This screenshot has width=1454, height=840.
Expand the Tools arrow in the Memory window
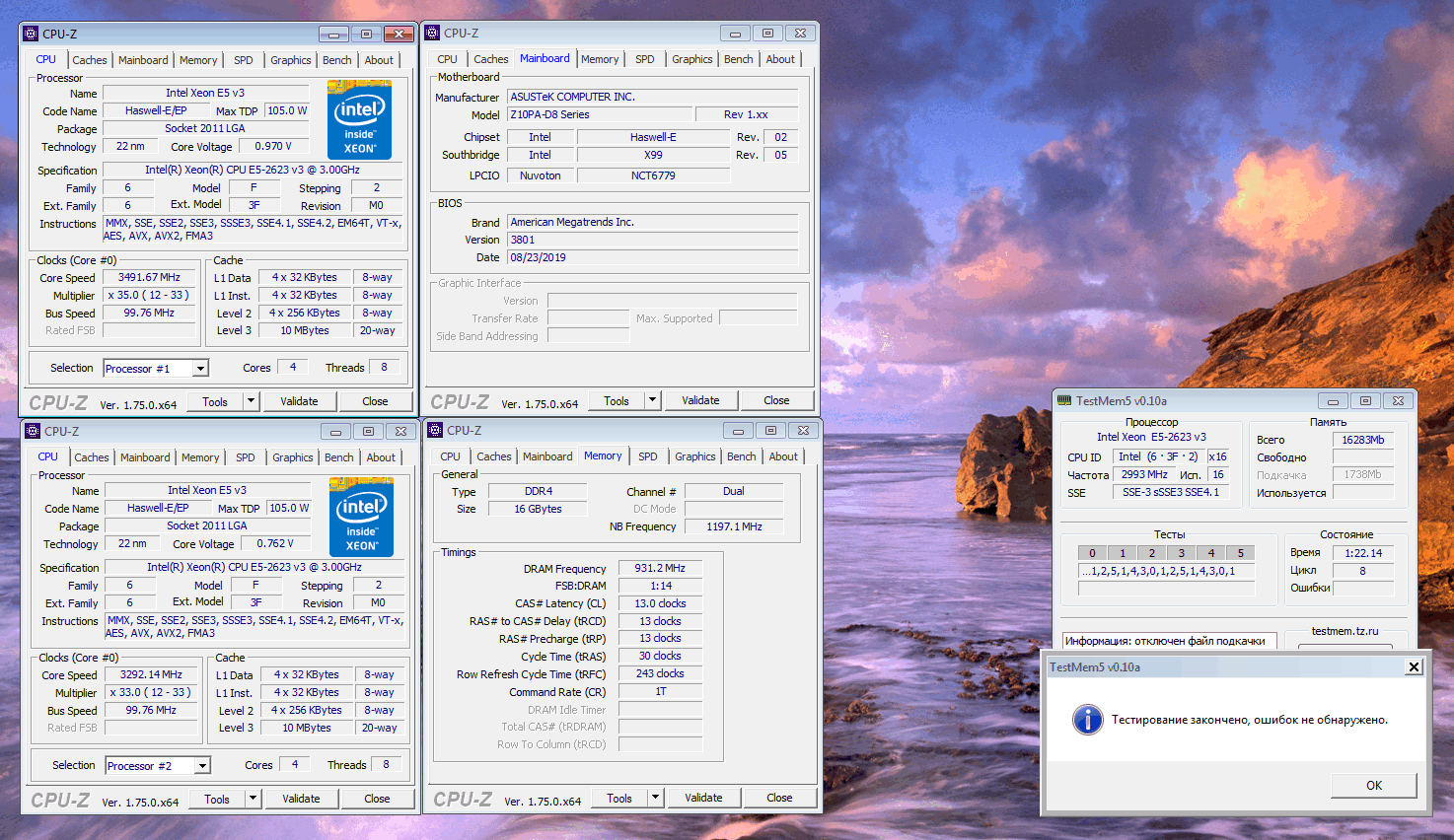pos(655,798)
